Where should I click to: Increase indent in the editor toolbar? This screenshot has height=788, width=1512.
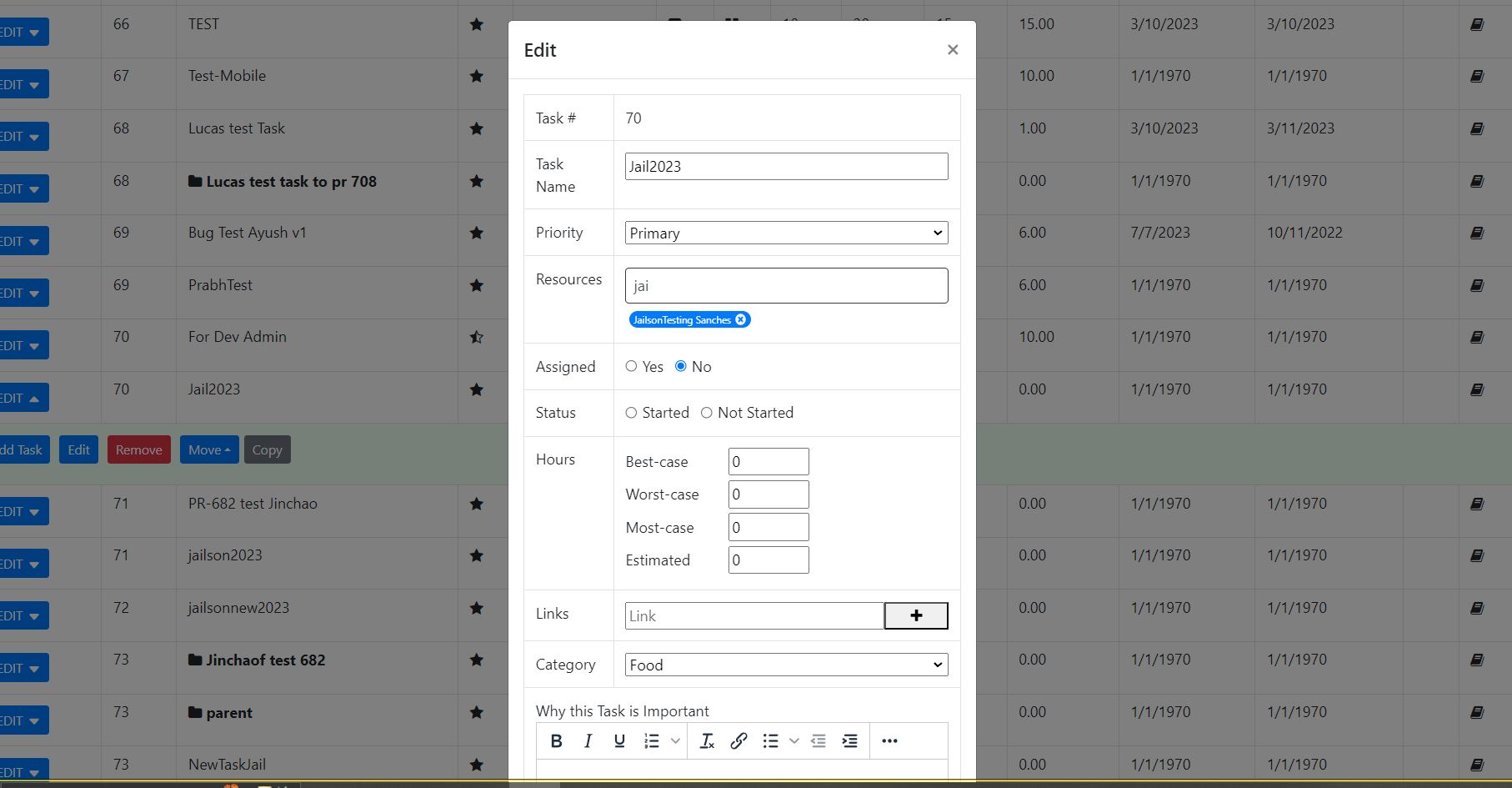click(x=849, y=740)
